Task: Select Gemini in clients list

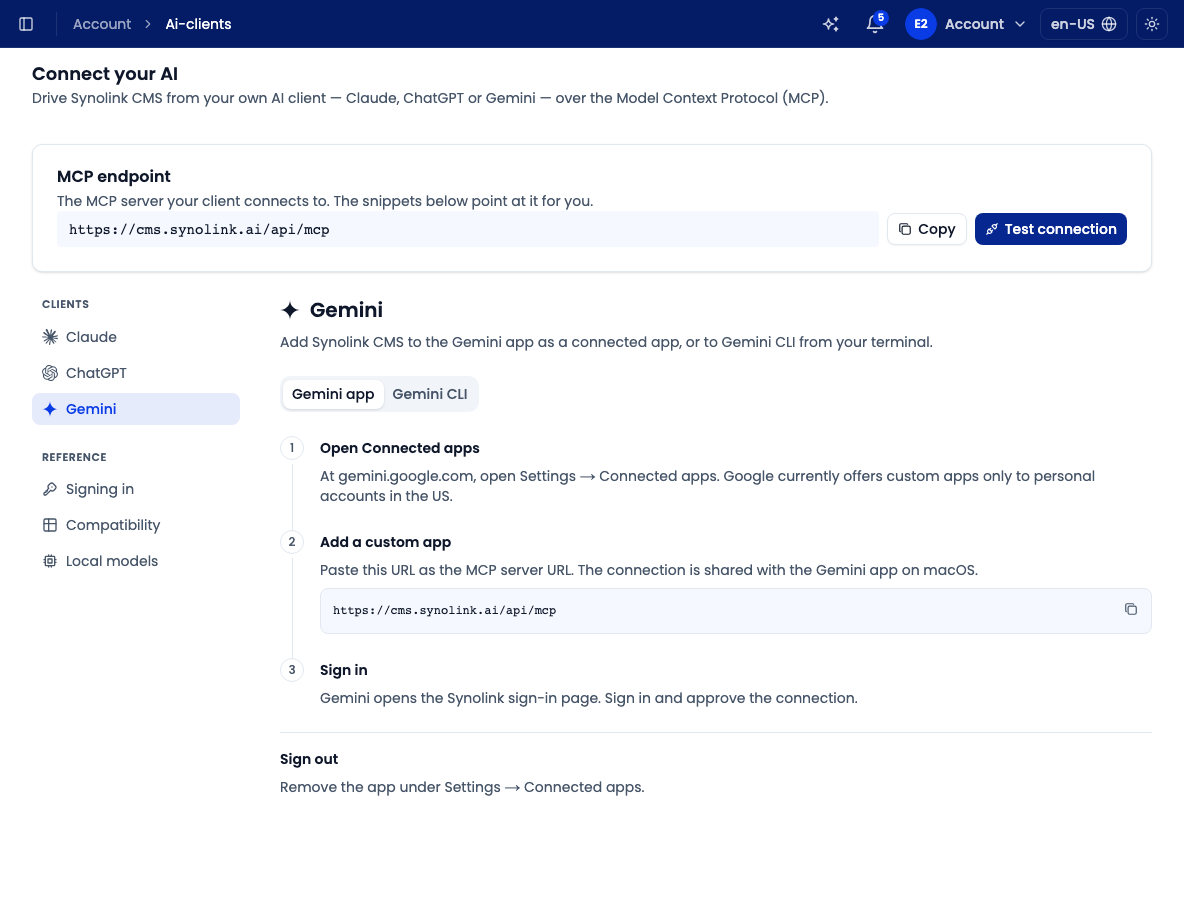Action: point(136,408)
